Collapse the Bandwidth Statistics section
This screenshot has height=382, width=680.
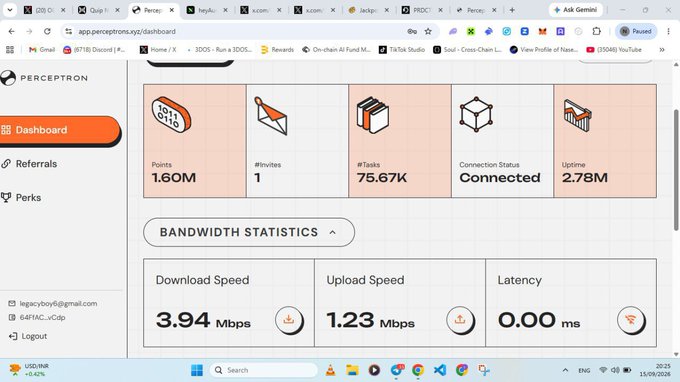point(249,232)
